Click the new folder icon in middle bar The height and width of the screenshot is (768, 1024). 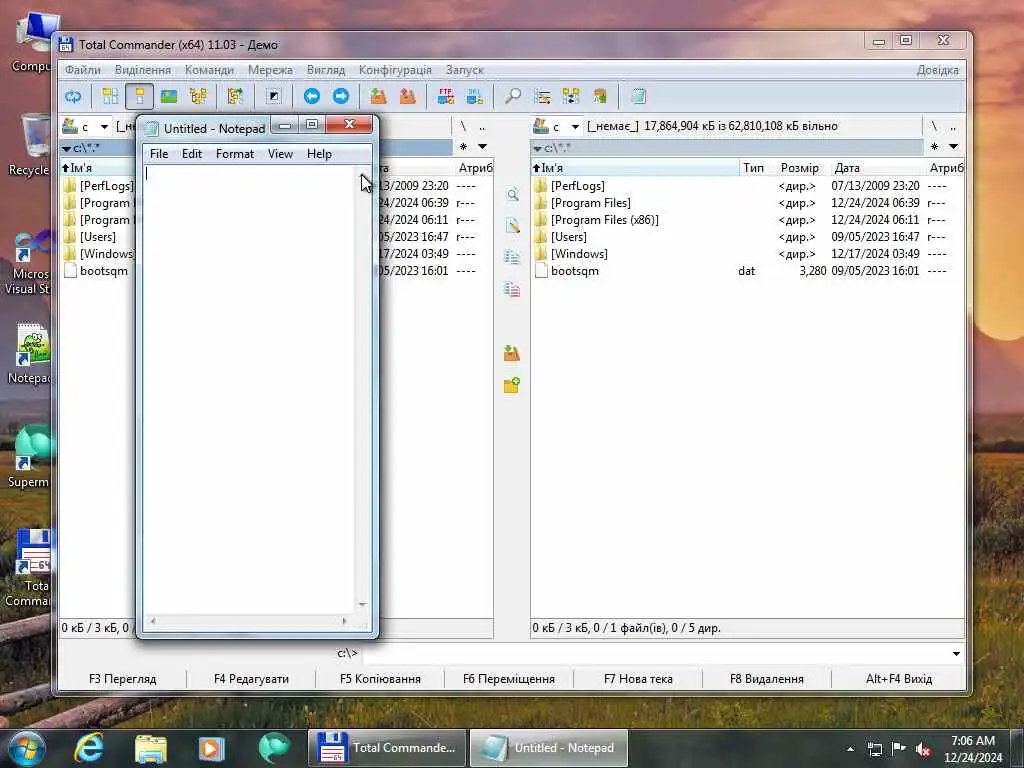point(513,385)
